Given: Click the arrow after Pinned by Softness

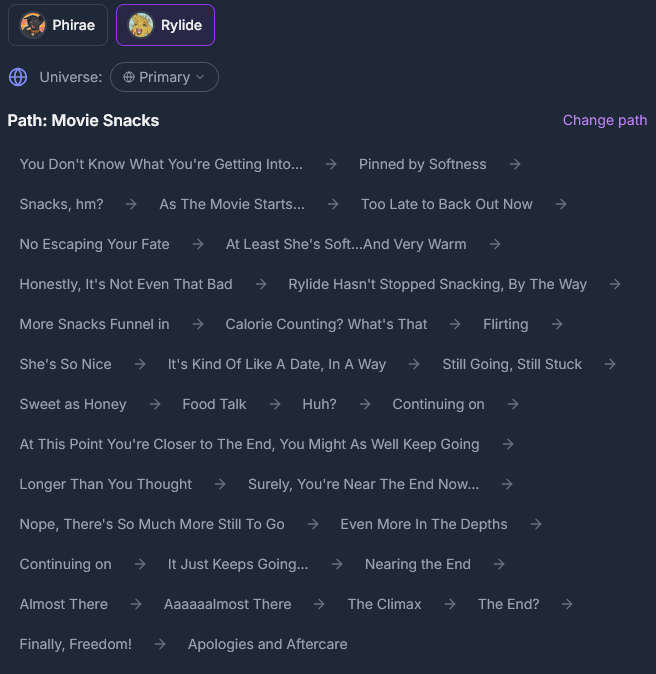Looking at the screenshot, I should click(x=514, y=164).
